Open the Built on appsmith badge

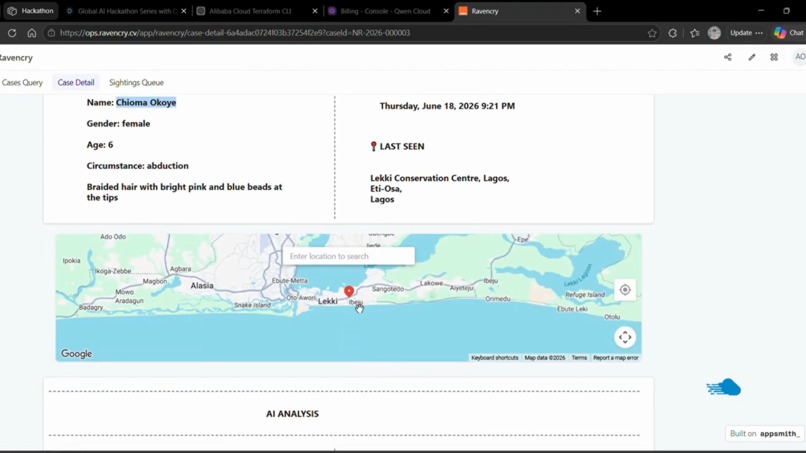[x=764, y=433]
